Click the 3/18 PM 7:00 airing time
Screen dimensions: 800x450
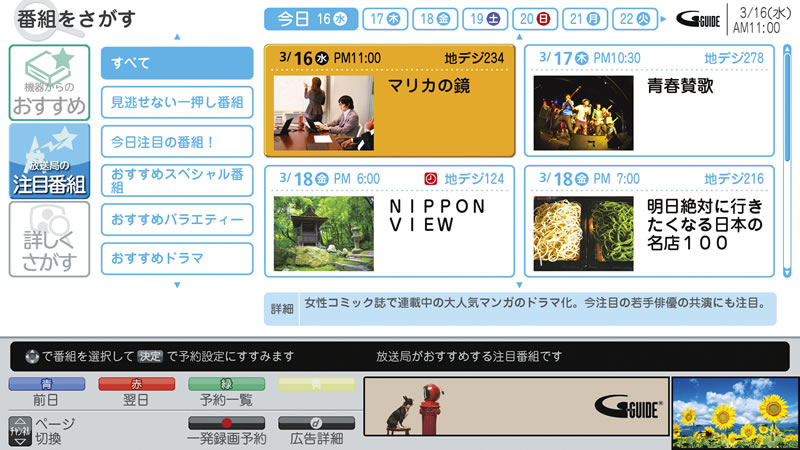[x=589, y=179]
